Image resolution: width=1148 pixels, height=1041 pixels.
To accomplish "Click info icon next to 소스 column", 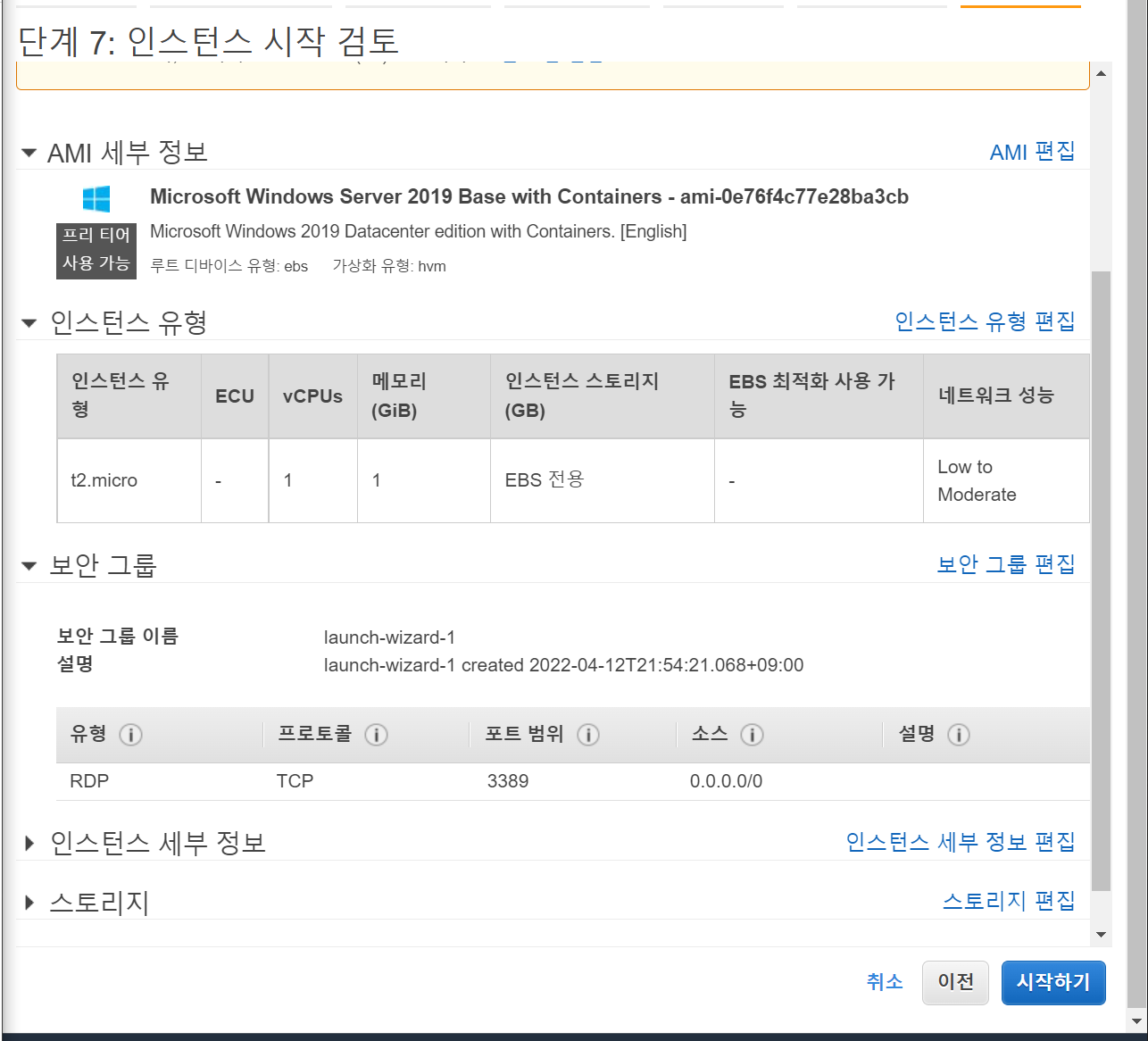I will tap(752, 735).
